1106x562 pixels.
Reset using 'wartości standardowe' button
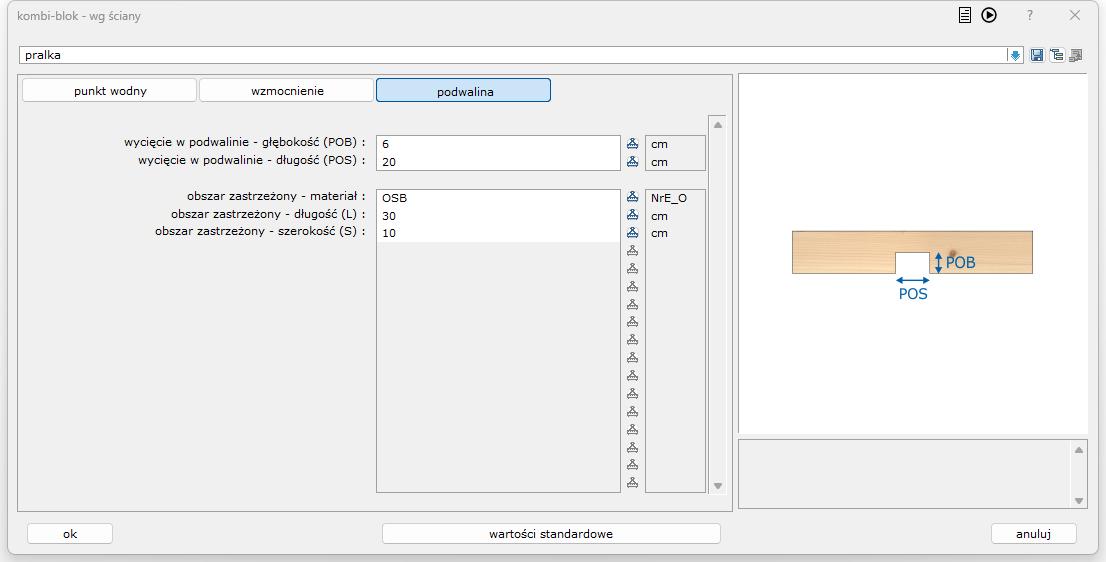[551, 534]
